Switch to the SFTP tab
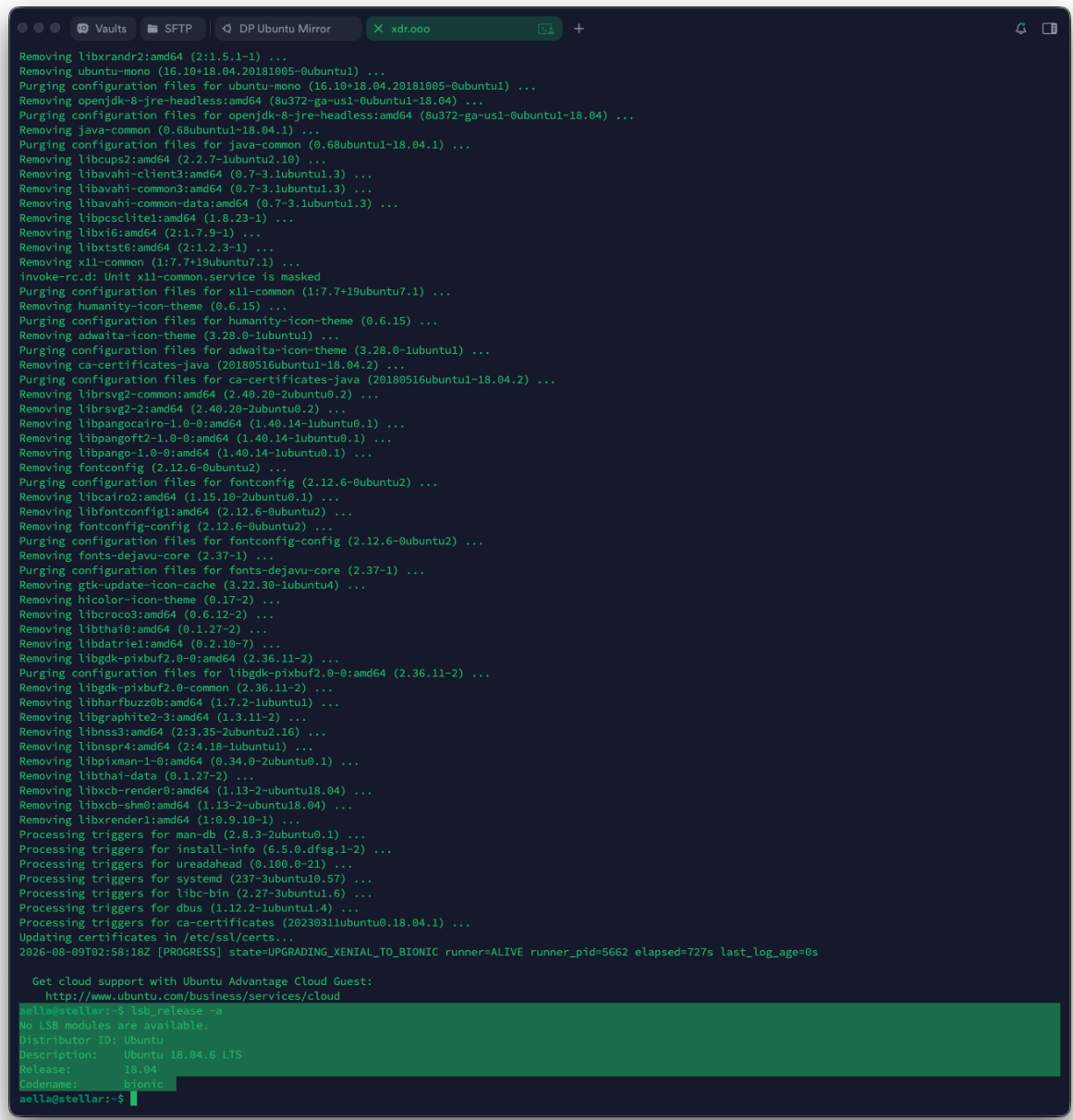Viewport: 1073px width, 1120px height. pyautogui.click(x=171, y=29)
